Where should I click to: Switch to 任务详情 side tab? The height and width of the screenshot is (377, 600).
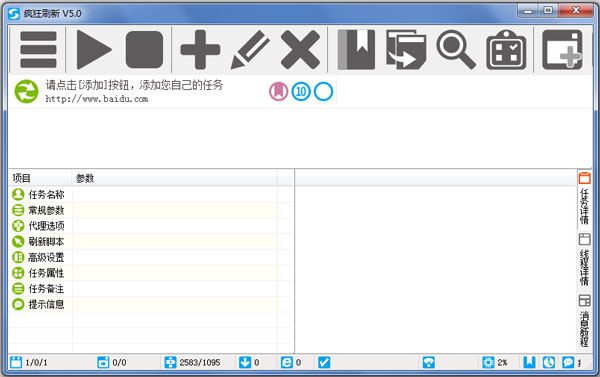click(x=584, y=199)
